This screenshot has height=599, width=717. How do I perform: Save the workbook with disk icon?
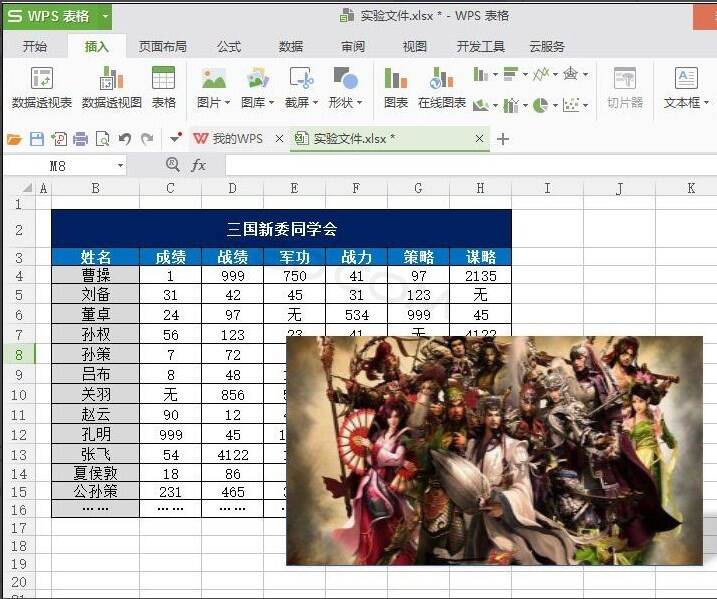(37, 139)
